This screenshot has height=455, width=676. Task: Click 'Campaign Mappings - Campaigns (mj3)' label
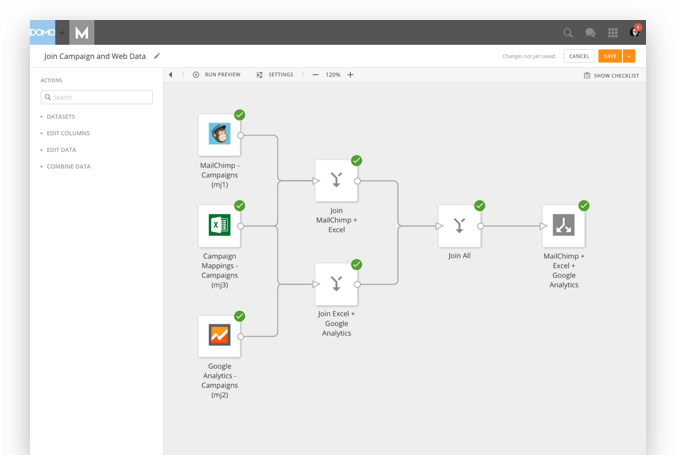click(x=219, y=270)
